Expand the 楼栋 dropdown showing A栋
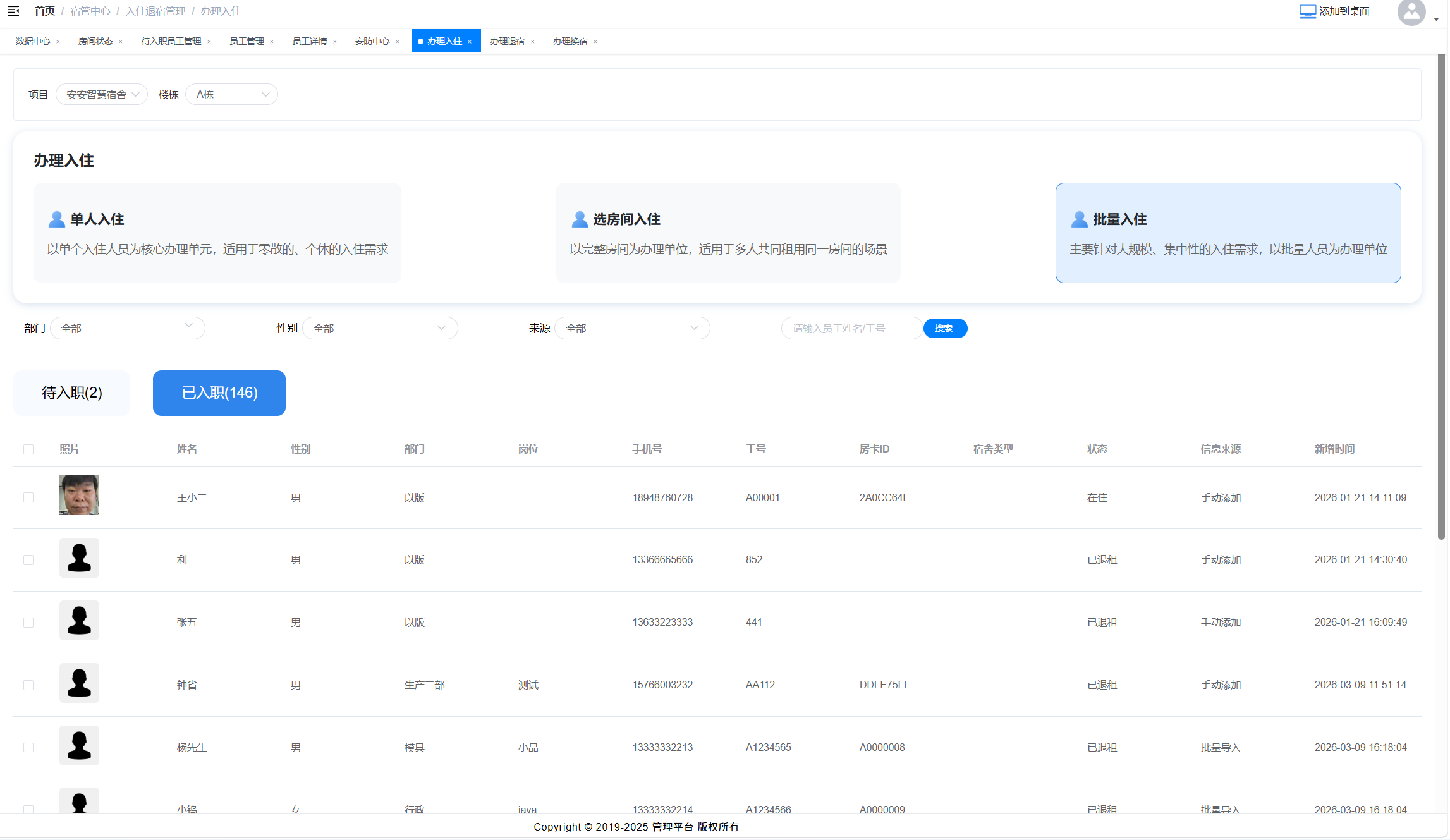The image size is (1450, 840). point(231,94)
